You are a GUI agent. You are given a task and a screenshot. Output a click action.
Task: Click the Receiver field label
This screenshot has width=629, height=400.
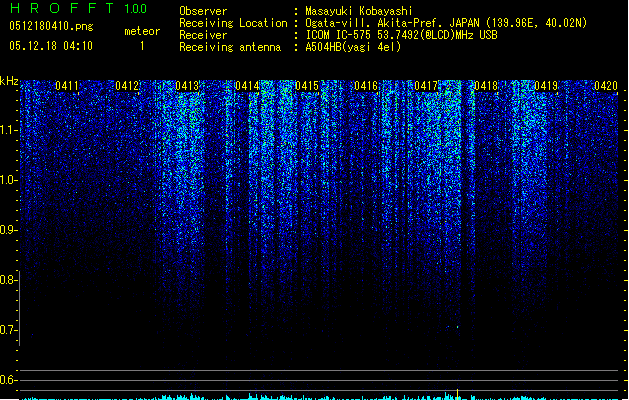pyautogui.click(x=203, y=35)
